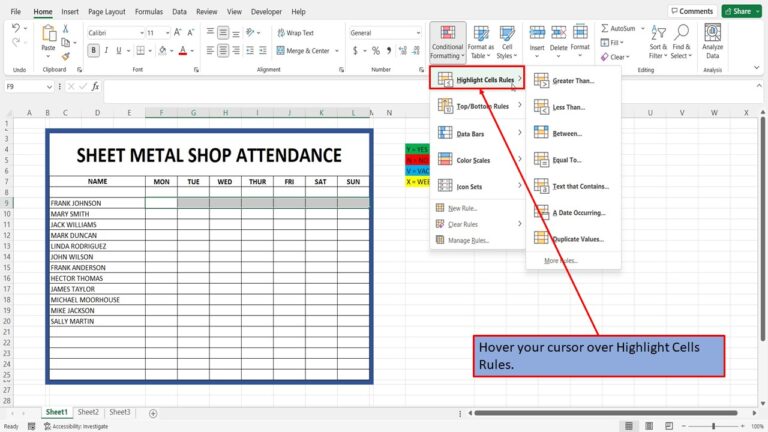Choose Text that Contains rule
This screenshot has height=432, width=768.
tap(573, 186)
